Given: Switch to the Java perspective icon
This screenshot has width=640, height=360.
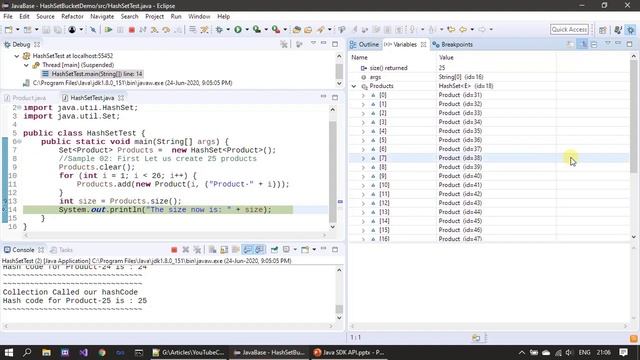Looking at the screenshot, I should pyautogui.click(x=618, y=30).
